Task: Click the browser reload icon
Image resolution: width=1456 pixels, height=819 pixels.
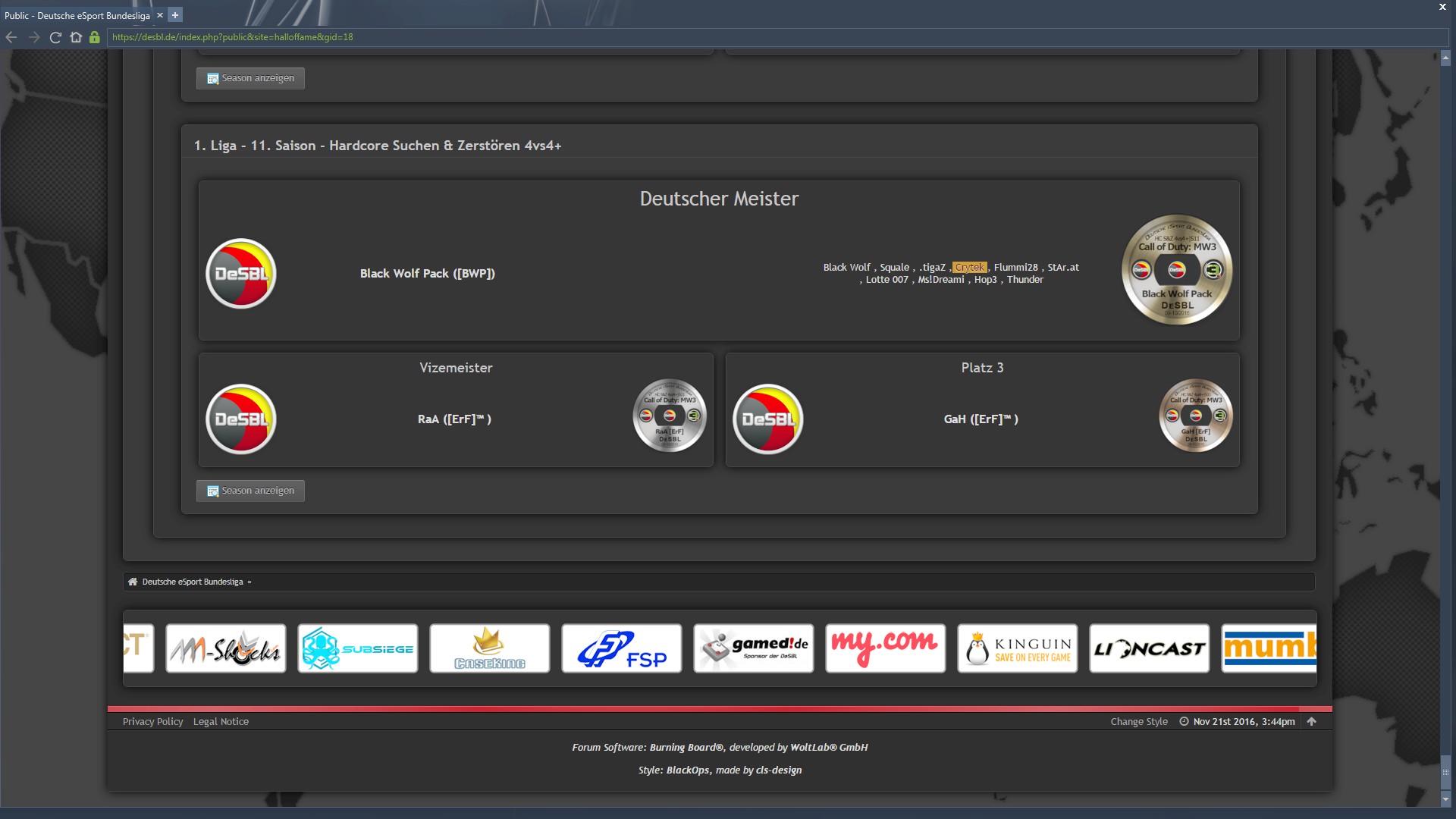Action: click(x=55, y=37)
